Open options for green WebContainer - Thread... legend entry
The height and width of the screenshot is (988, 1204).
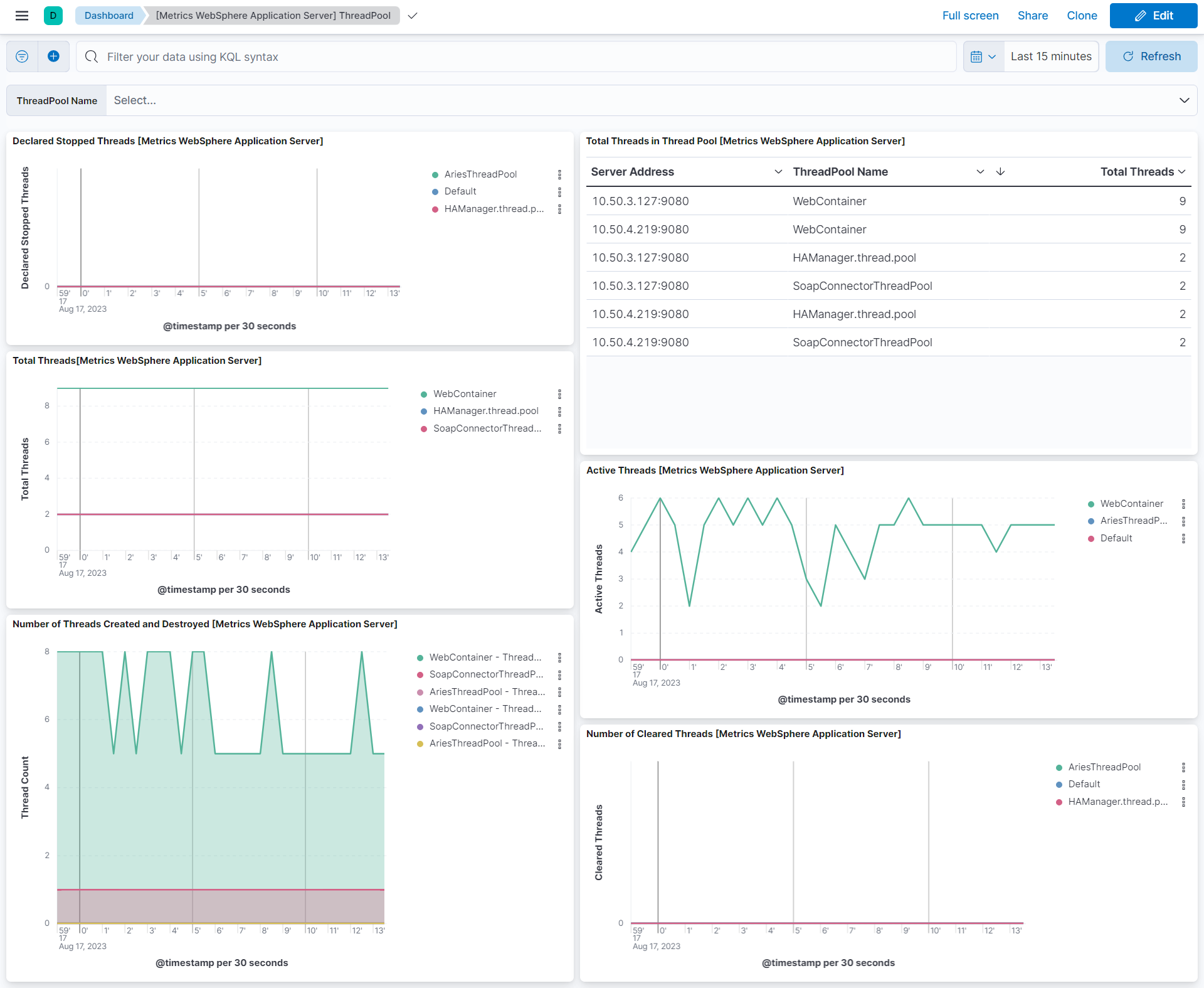point(560,657)
